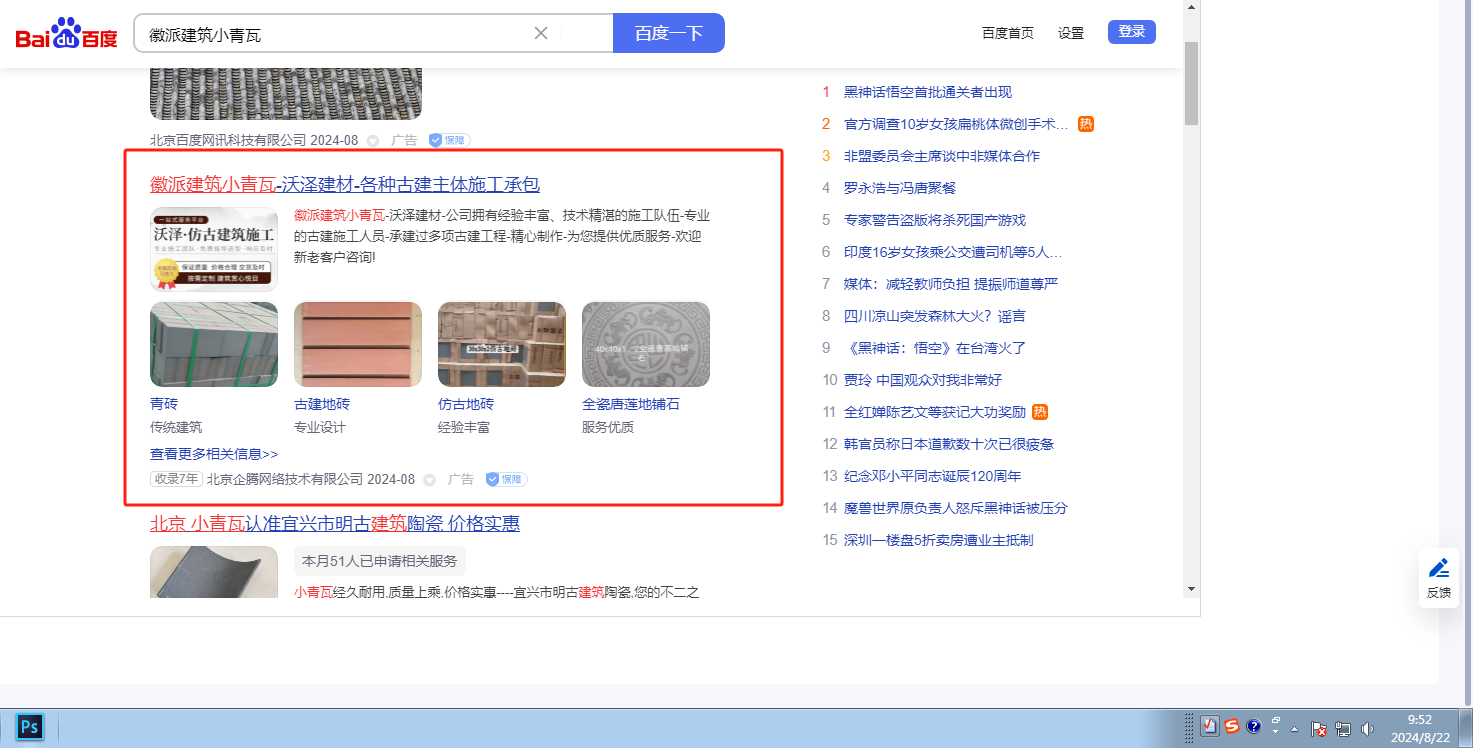Click the 仿古地砖 product image

pos(502,344)
